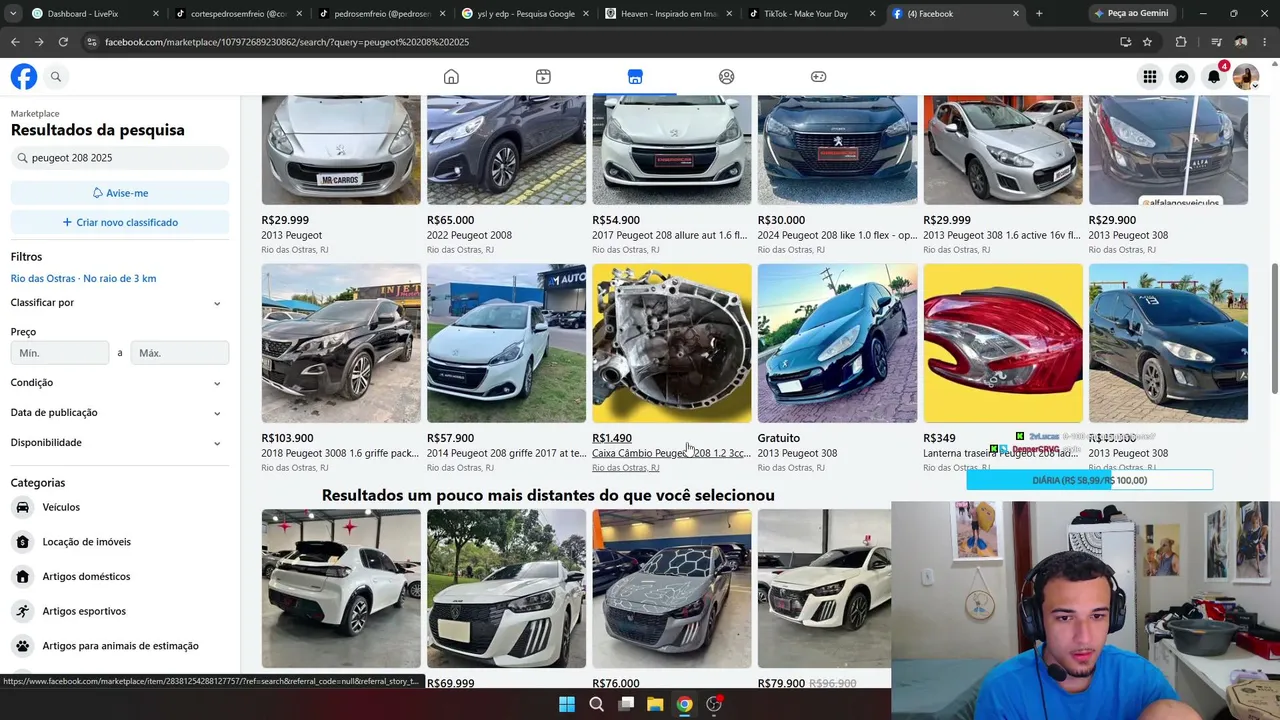Open the Marketplace storefront icon

coord(635,77)
